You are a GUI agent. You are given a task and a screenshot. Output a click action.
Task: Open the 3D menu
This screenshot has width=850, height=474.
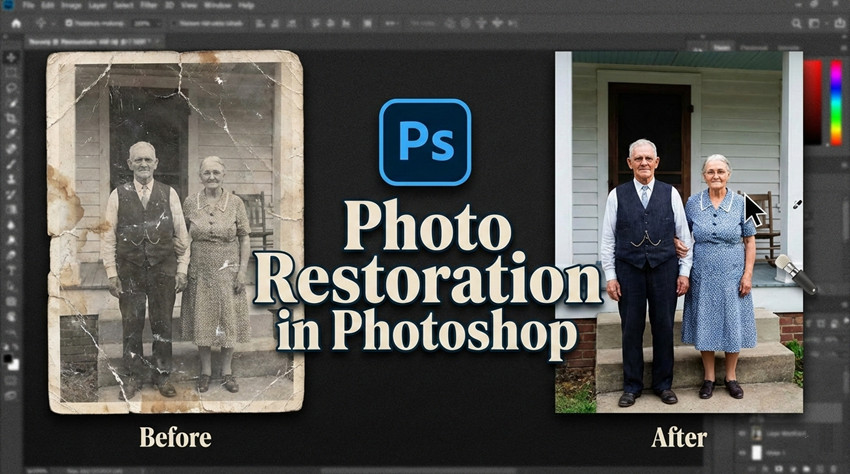168,5
